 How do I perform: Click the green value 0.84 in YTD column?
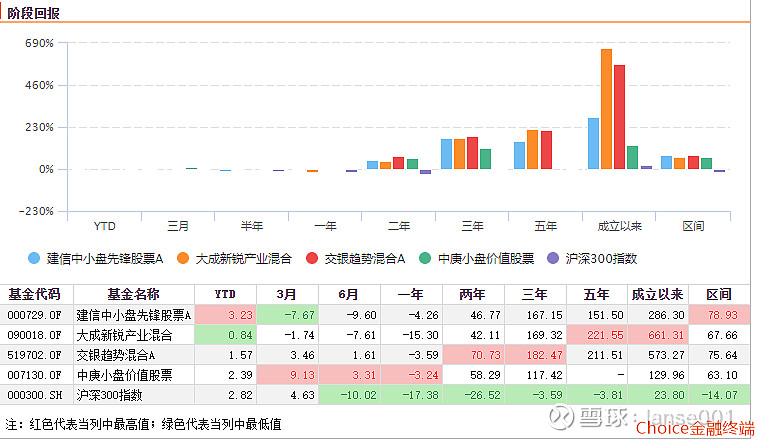pyautogui.click(x=240, y=335)
